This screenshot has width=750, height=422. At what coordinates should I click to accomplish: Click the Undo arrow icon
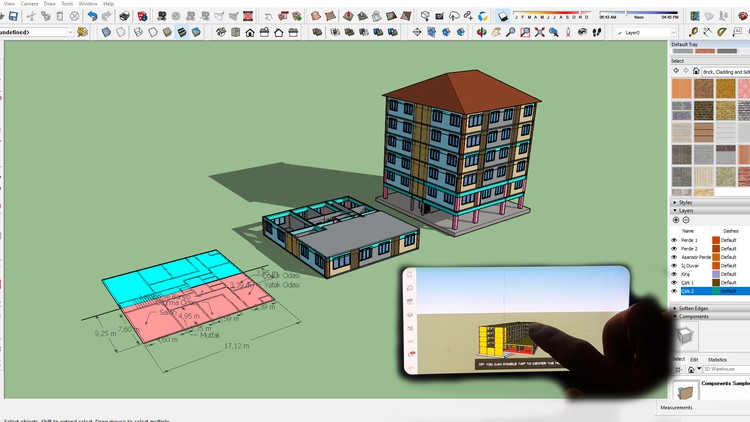click(x=91, y=17)
